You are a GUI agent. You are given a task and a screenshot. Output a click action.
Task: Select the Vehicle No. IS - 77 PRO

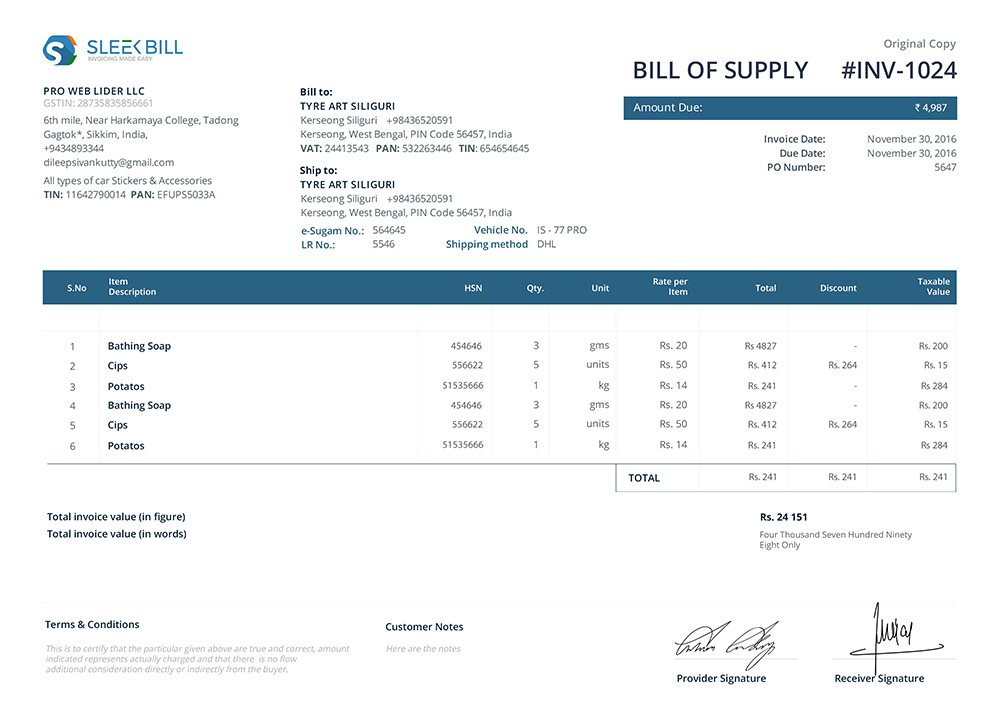pos(565,229)
